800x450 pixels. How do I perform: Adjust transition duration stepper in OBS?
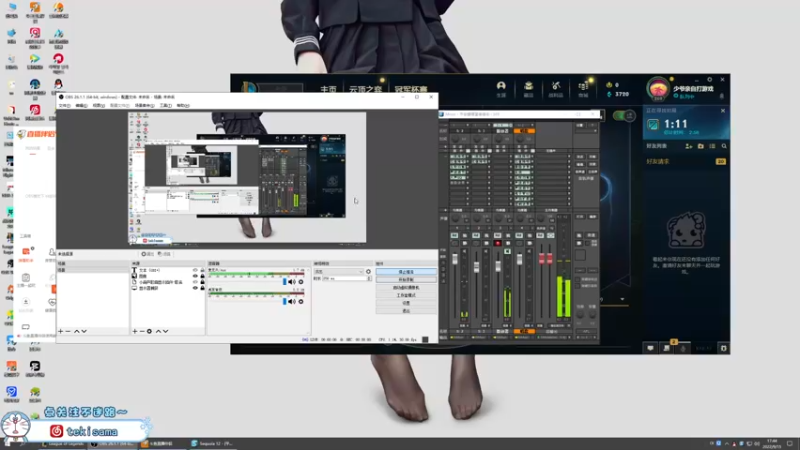pos(369,279)
